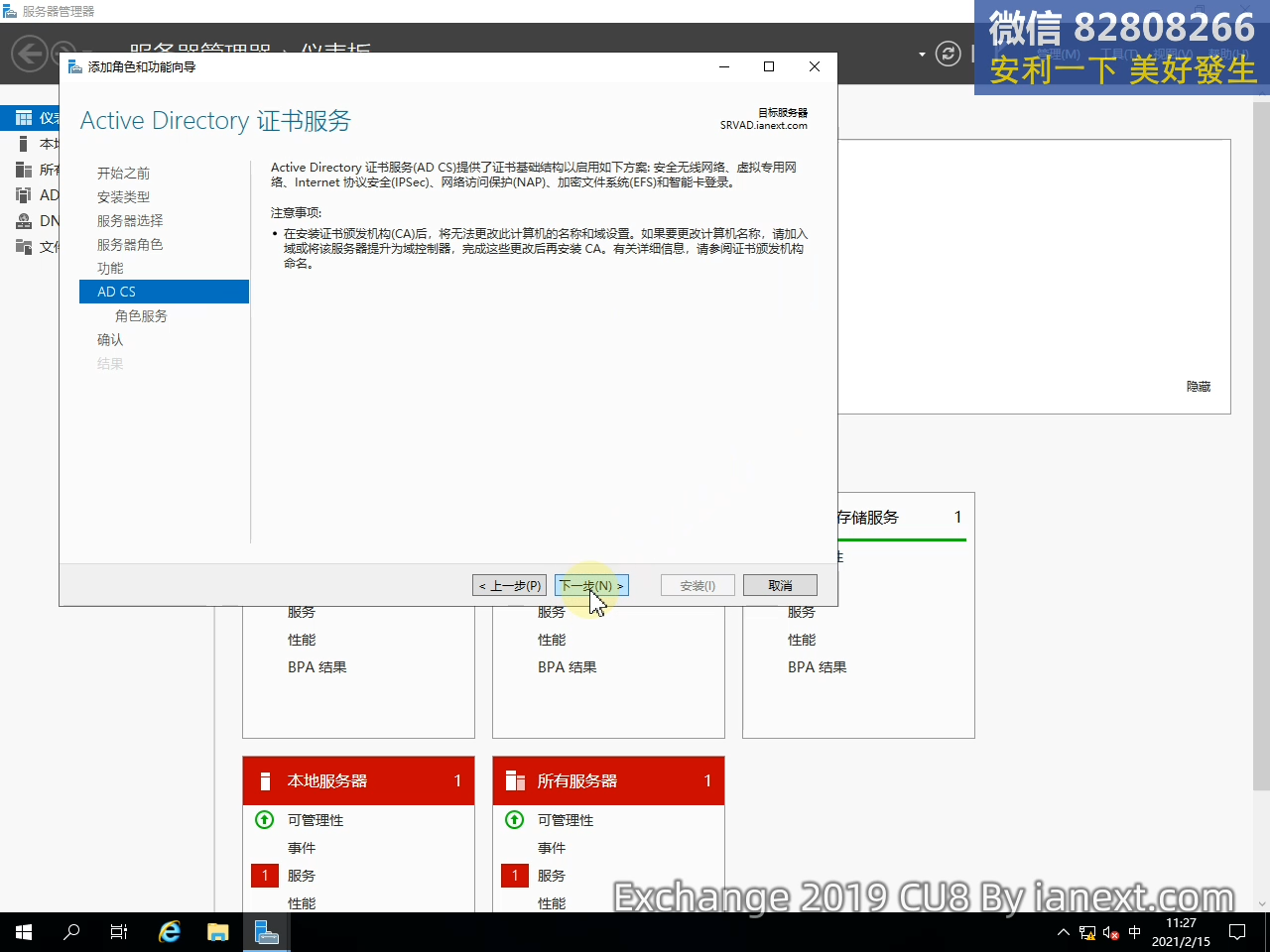Select the DNS role icon in the sidebar

[x=24, y=221]
